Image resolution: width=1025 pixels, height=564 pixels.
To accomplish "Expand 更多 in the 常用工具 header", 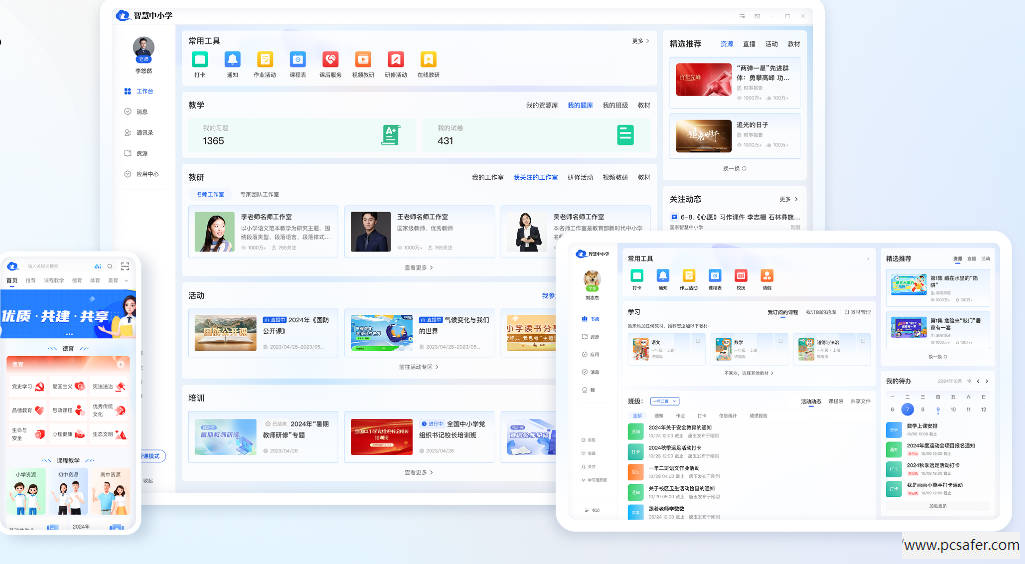I will [640, 41].
